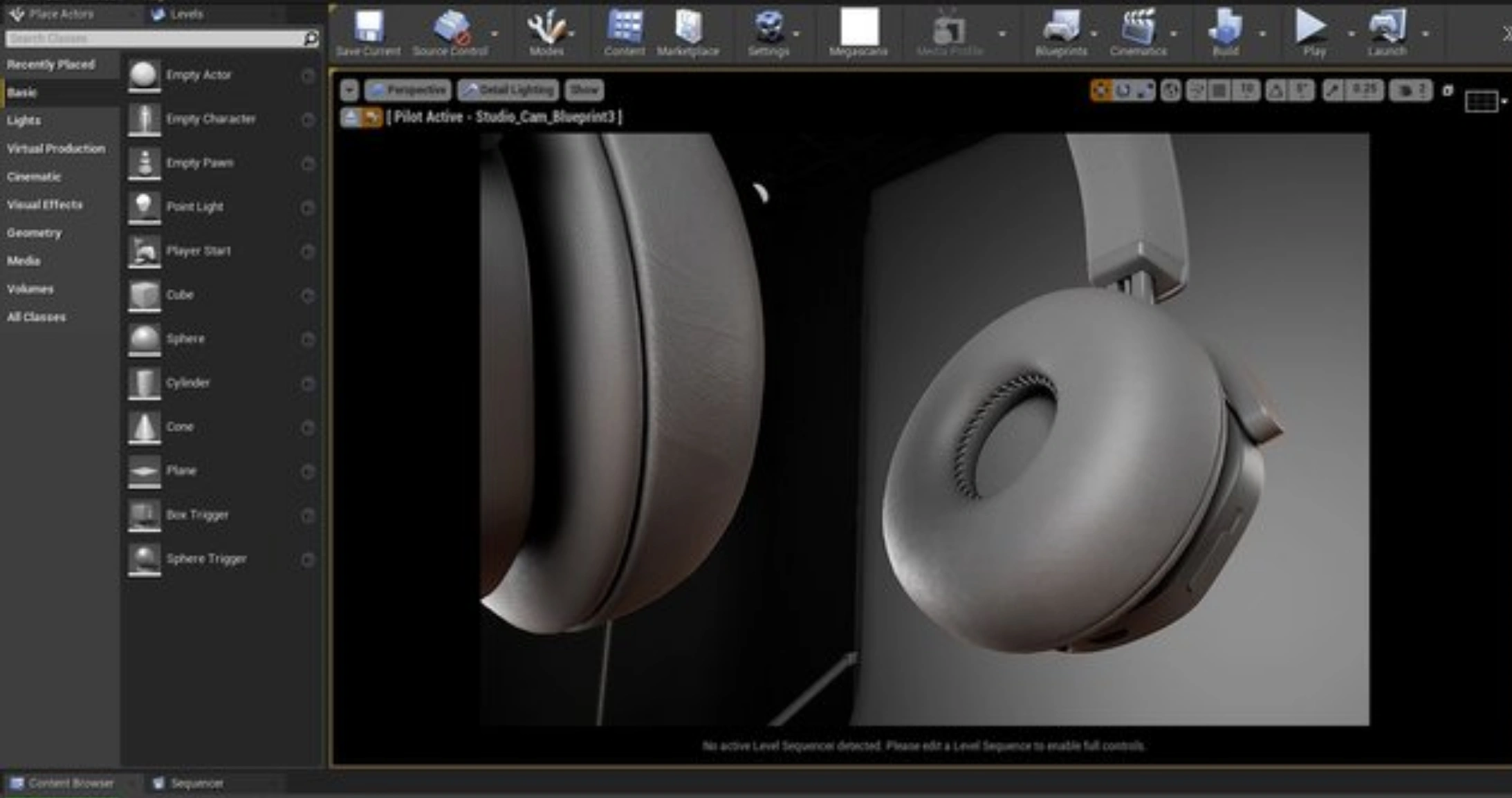
Task: Select the Box Trigger actor entry
Action: [x=221, y=515]
